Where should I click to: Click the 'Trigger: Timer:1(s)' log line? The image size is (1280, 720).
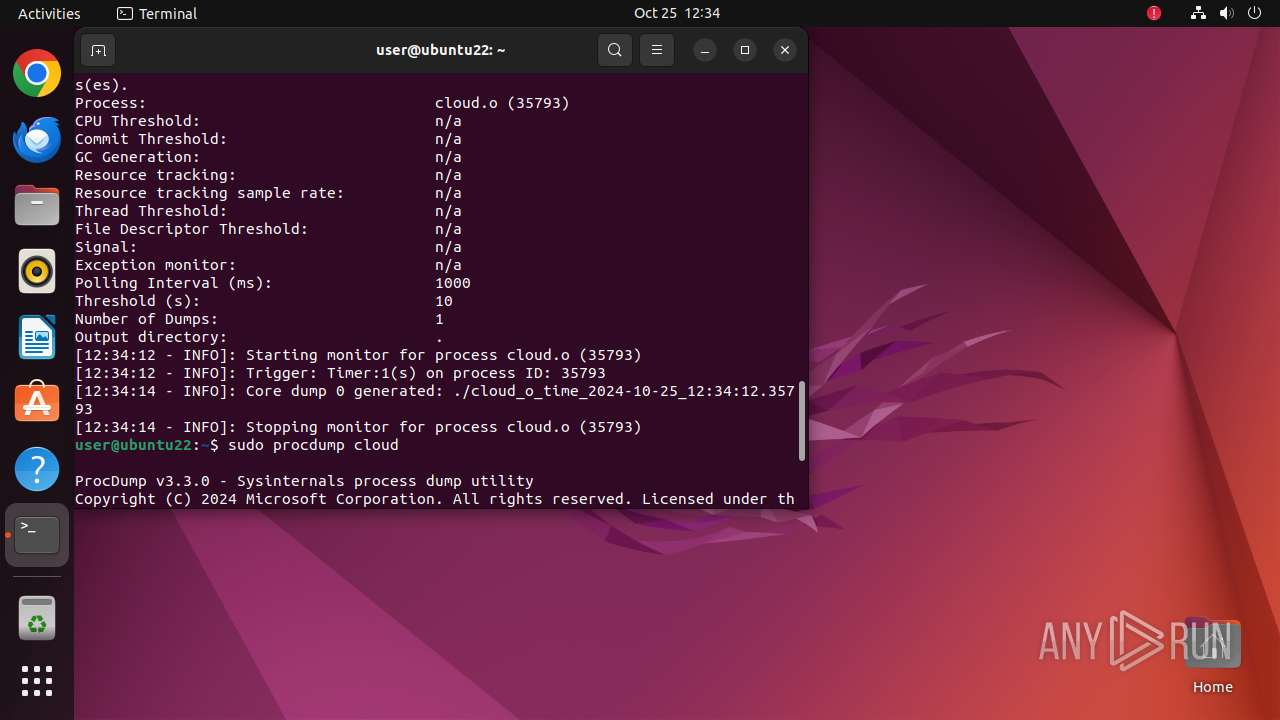tap(340, 373)
